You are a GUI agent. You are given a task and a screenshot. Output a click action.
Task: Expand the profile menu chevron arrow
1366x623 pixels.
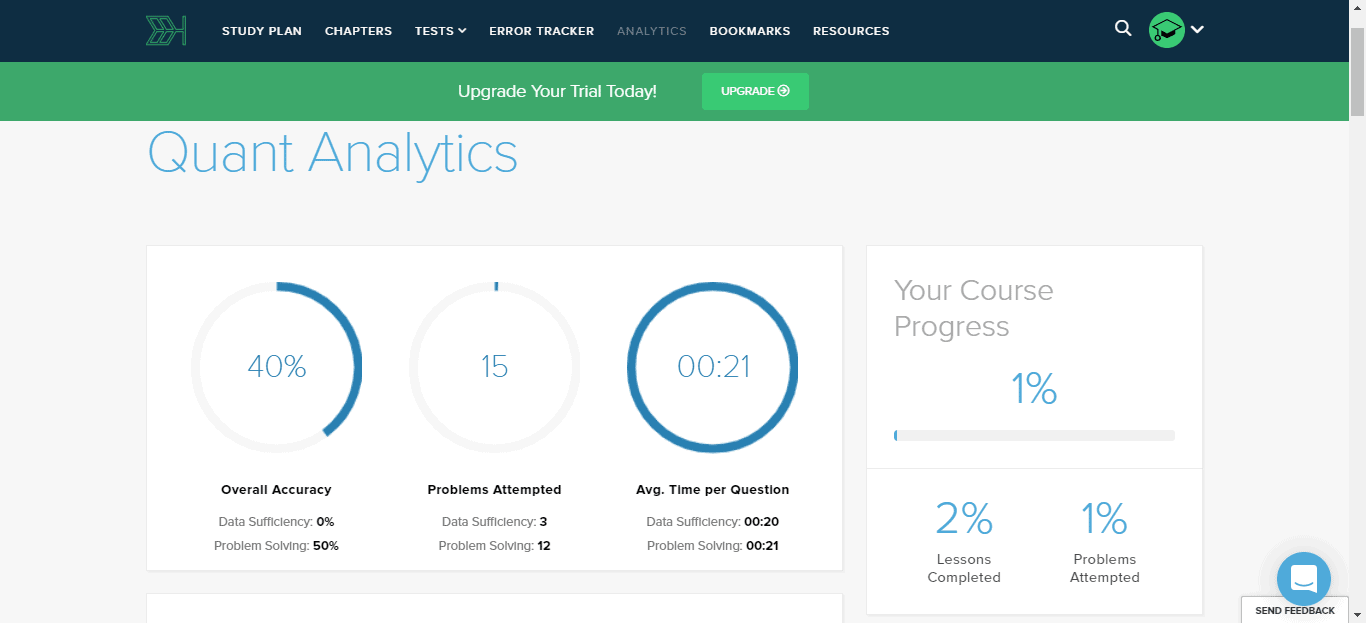pyautogui.click(x=1197, y=30)
